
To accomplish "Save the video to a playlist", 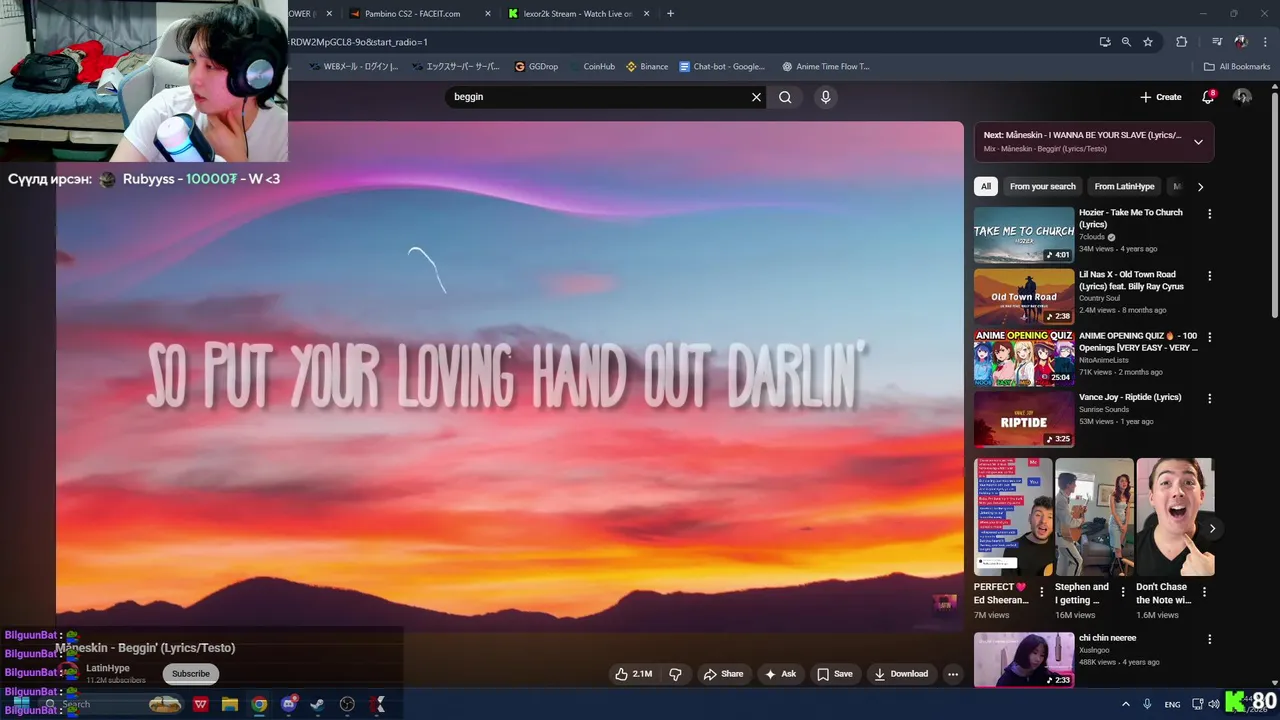I will tap(835, 674).
